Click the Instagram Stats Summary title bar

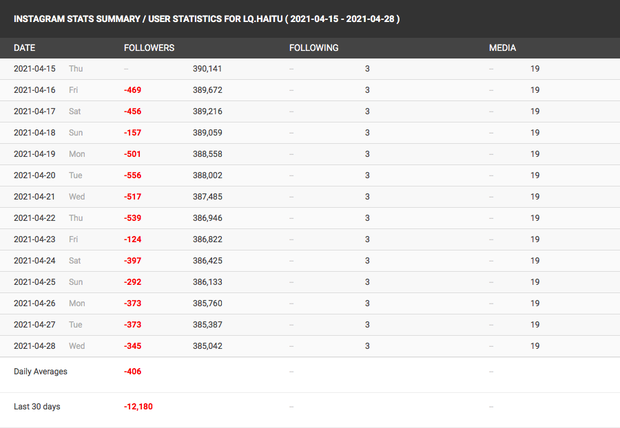click(x=206, y=19)
